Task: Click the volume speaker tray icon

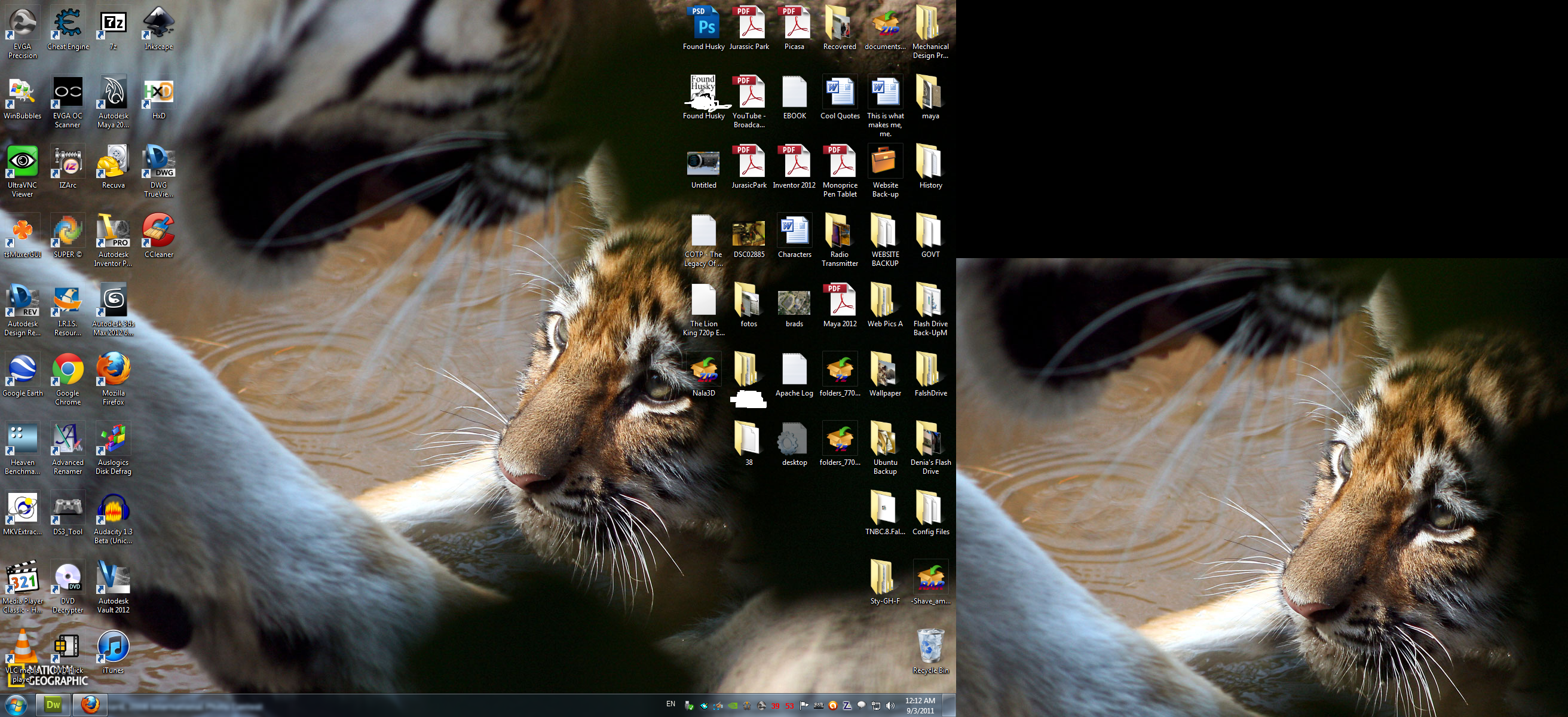Action: pyautogui.click(x=890, y=706)
